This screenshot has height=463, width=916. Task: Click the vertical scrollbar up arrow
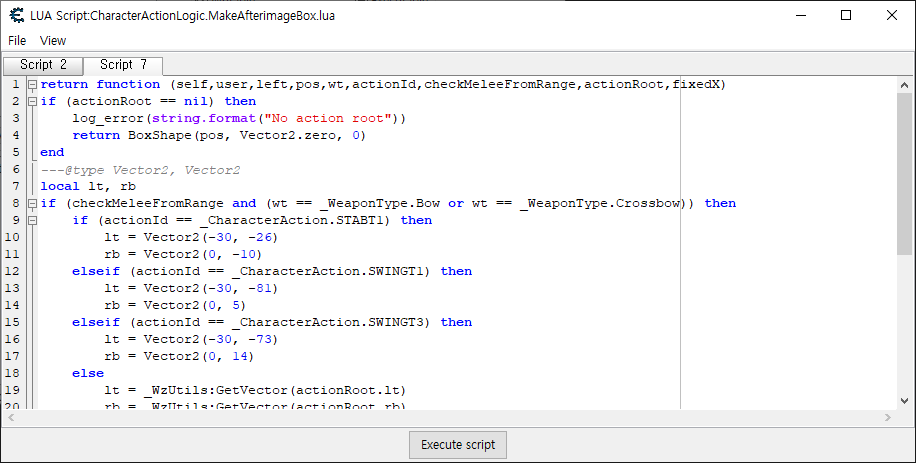pyautogui.click(x=904, y=85)
